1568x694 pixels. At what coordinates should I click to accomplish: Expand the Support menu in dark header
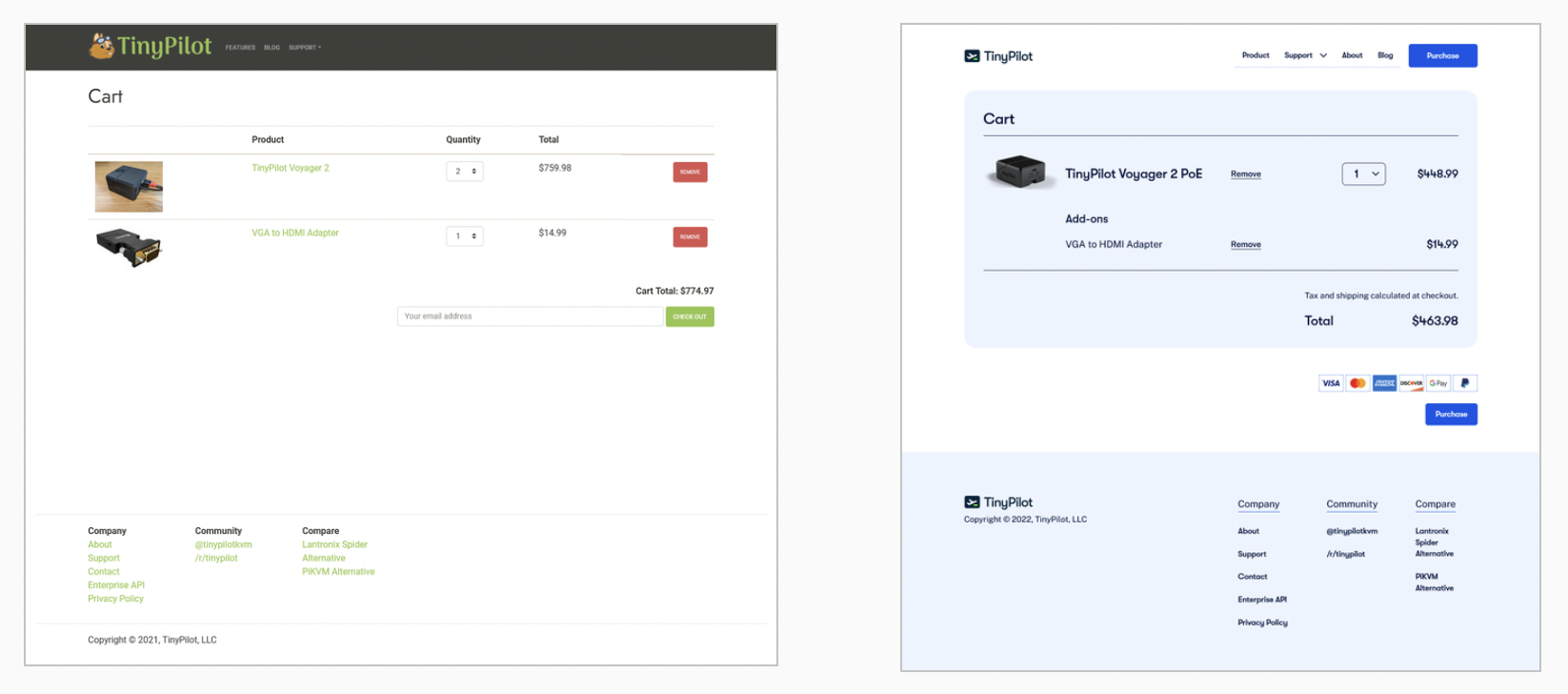point(305,48)
